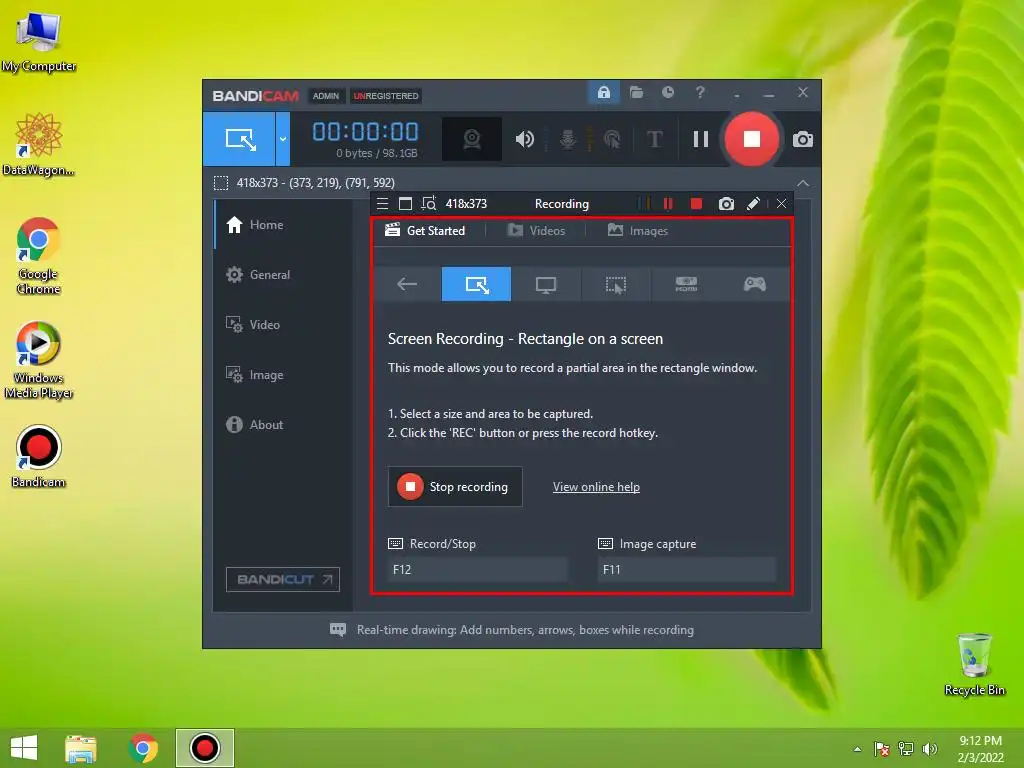Viewport: 1024px width, 768px height.
Task: Click the Image capture hotkey field F11
Action: click(x=686, y=569)
